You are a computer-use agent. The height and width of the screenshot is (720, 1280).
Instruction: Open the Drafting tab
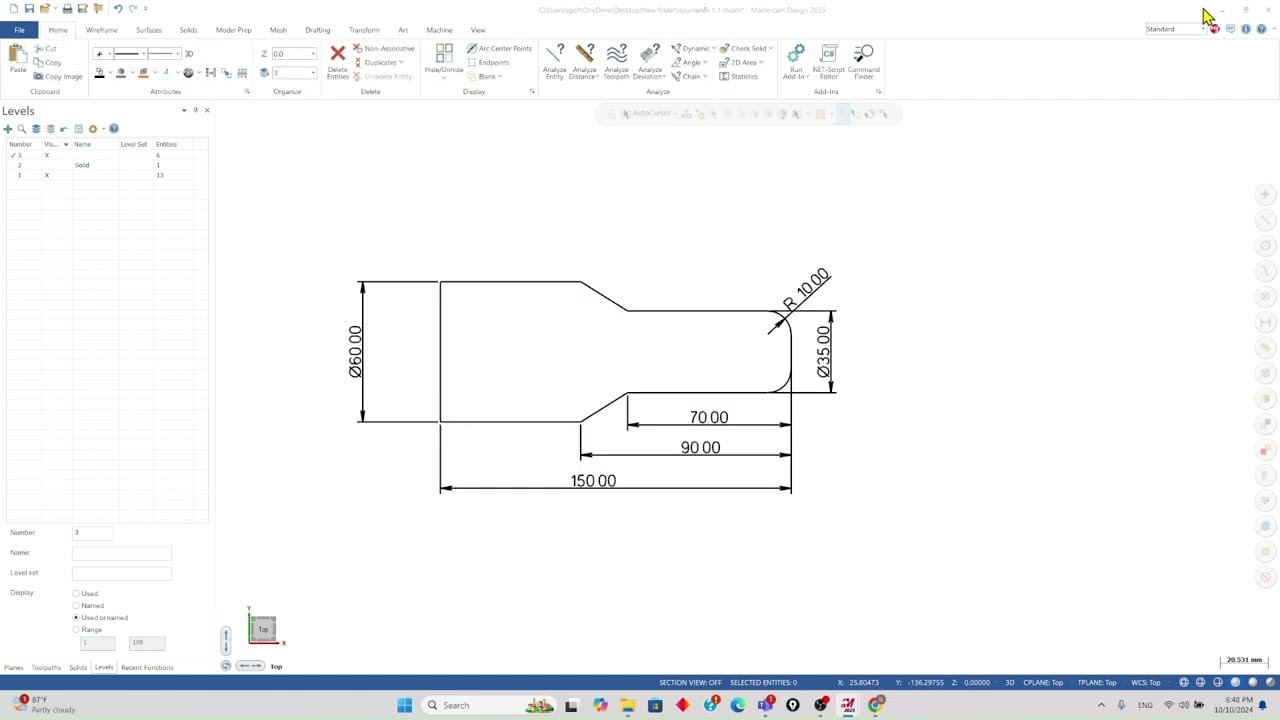coord(317,30)
